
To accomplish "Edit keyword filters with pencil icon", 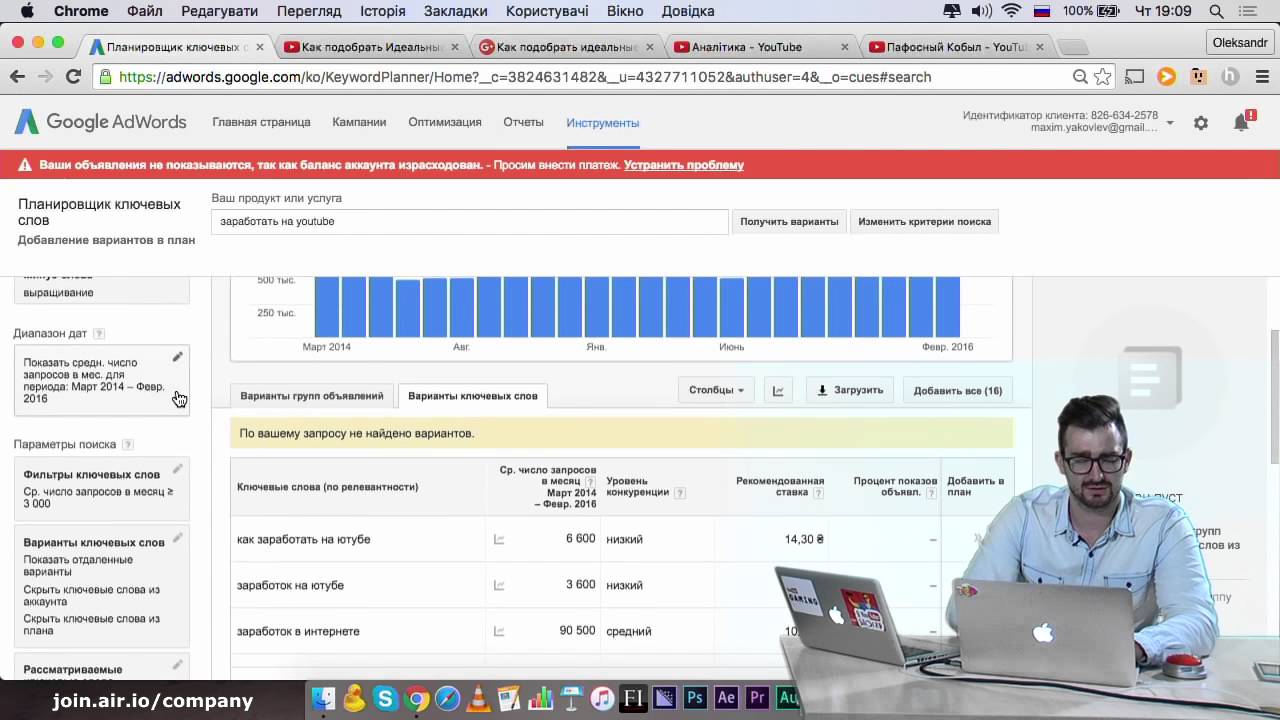I will [177, 469].
